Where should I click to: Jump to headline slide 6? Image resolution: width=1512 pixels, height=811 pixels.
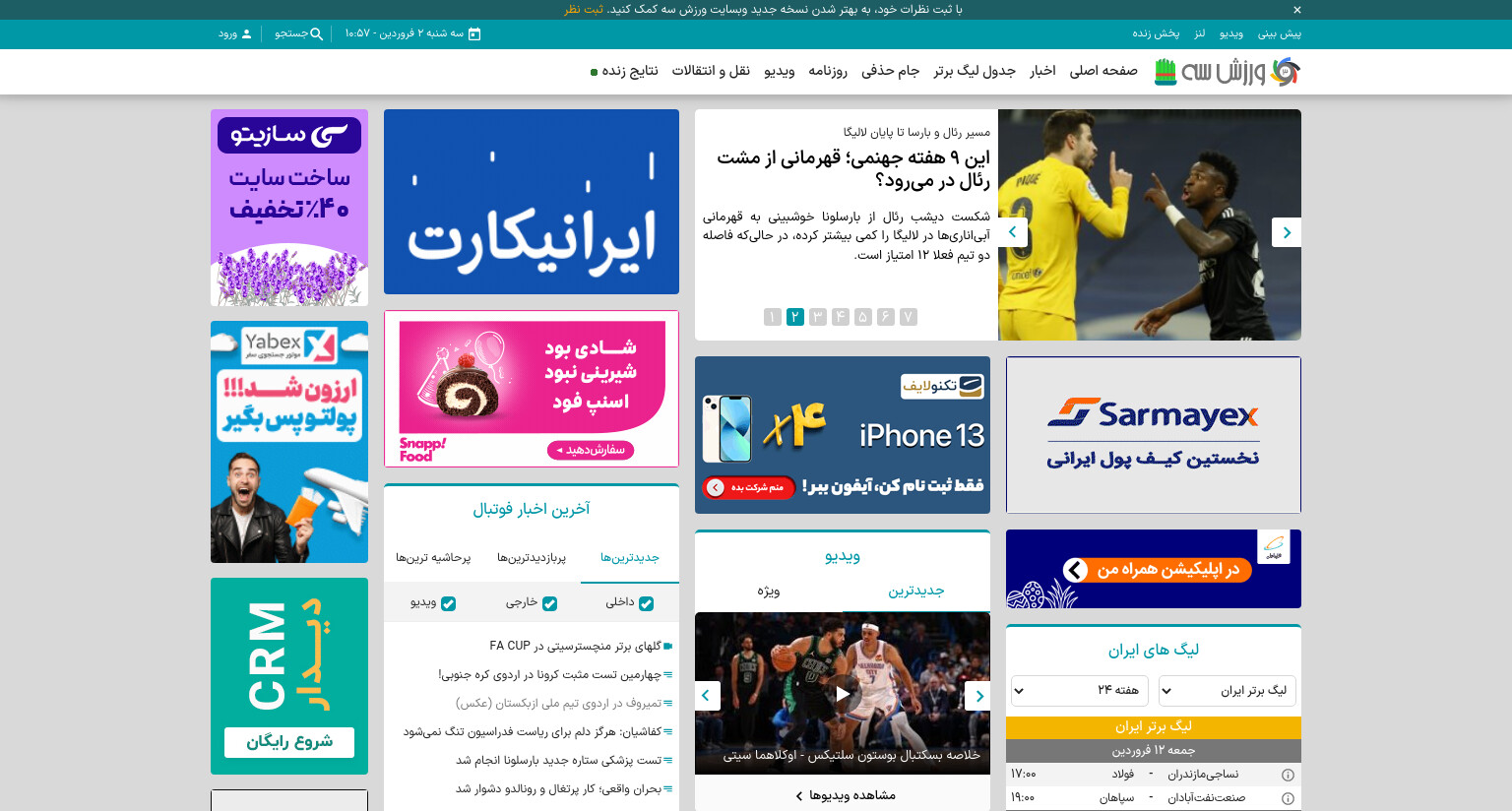[x=886, y=317]
